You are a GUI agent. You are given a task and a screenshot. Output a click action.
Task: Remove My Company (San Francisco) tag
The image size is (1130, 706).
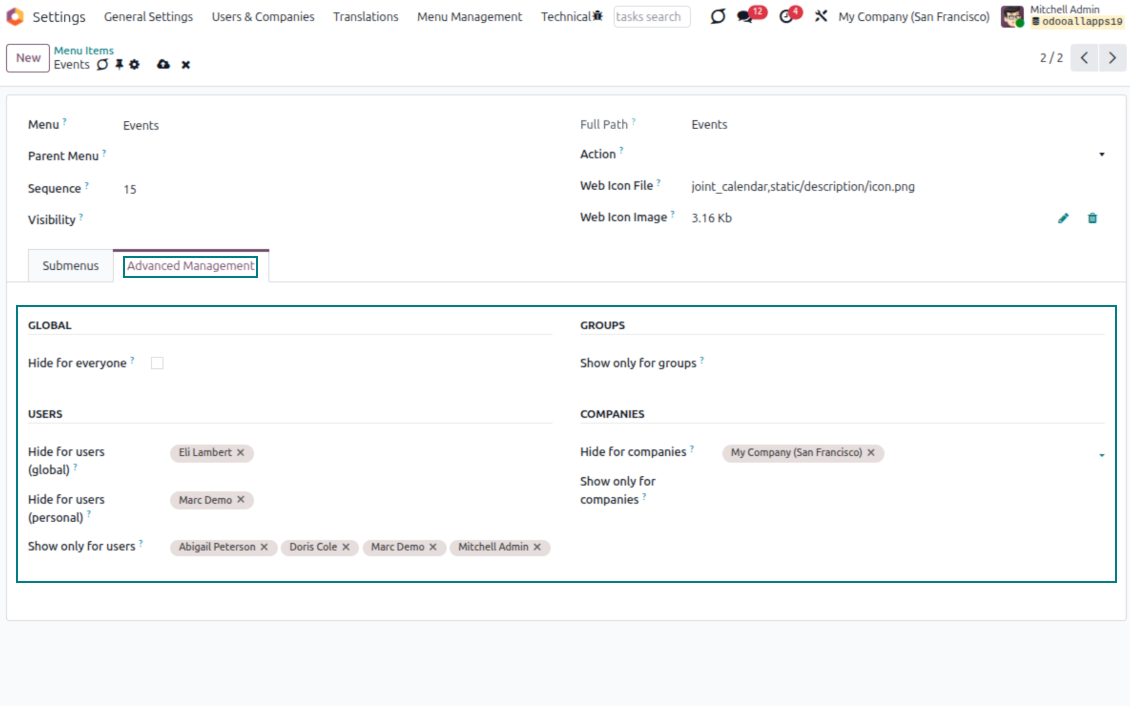pyautogui.click(x=871, y=453)
